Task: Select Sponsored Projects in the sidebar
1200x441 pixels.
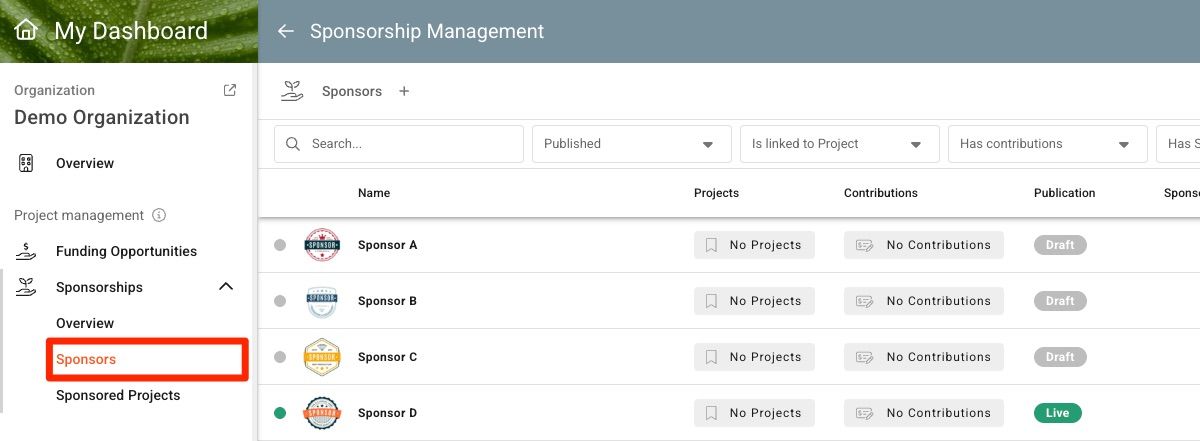Action: pos(118,395)
